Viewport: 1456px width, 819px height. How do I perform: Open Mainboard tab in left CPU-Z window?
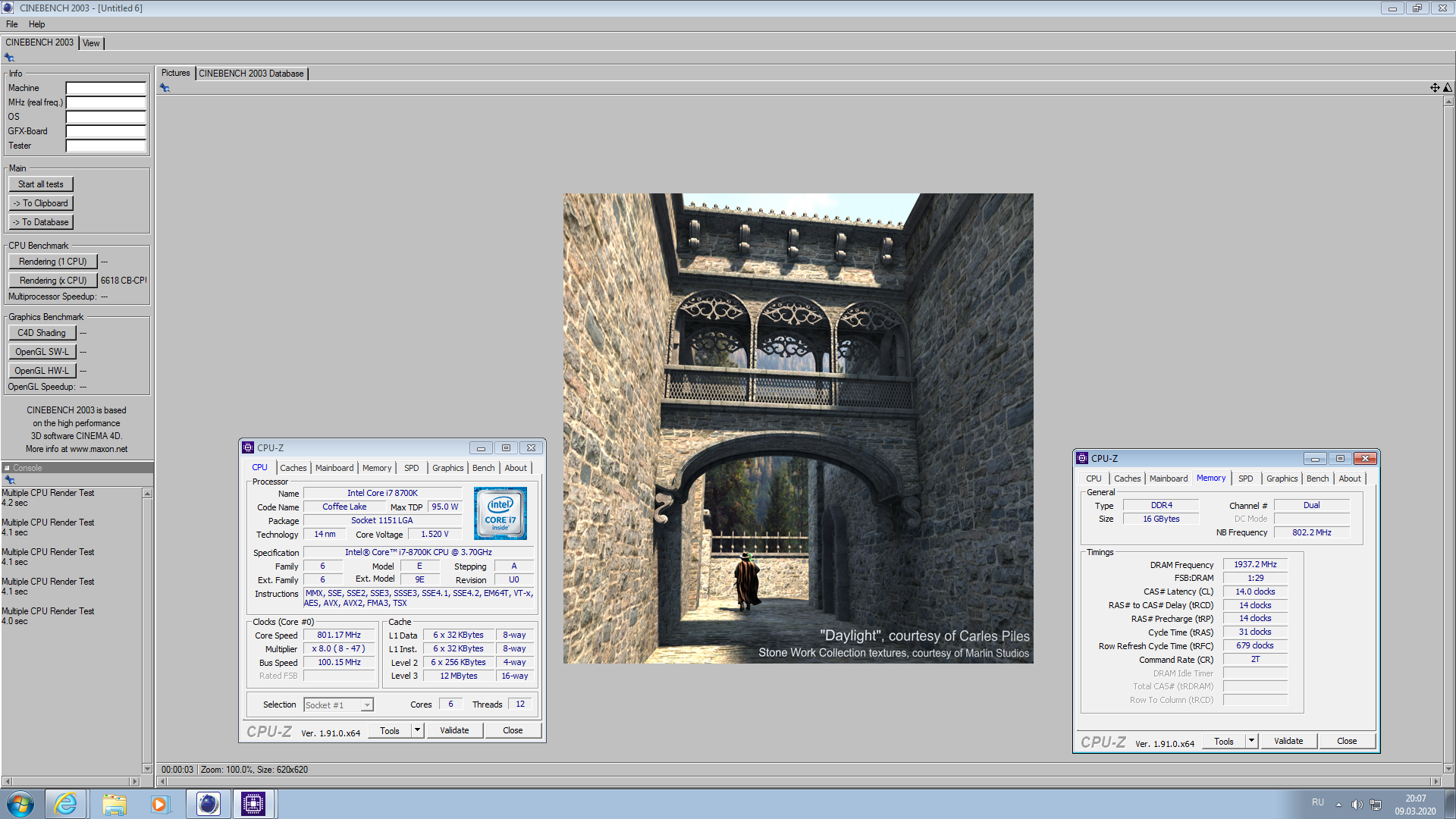pyautogui.click(x=334, y=468)
